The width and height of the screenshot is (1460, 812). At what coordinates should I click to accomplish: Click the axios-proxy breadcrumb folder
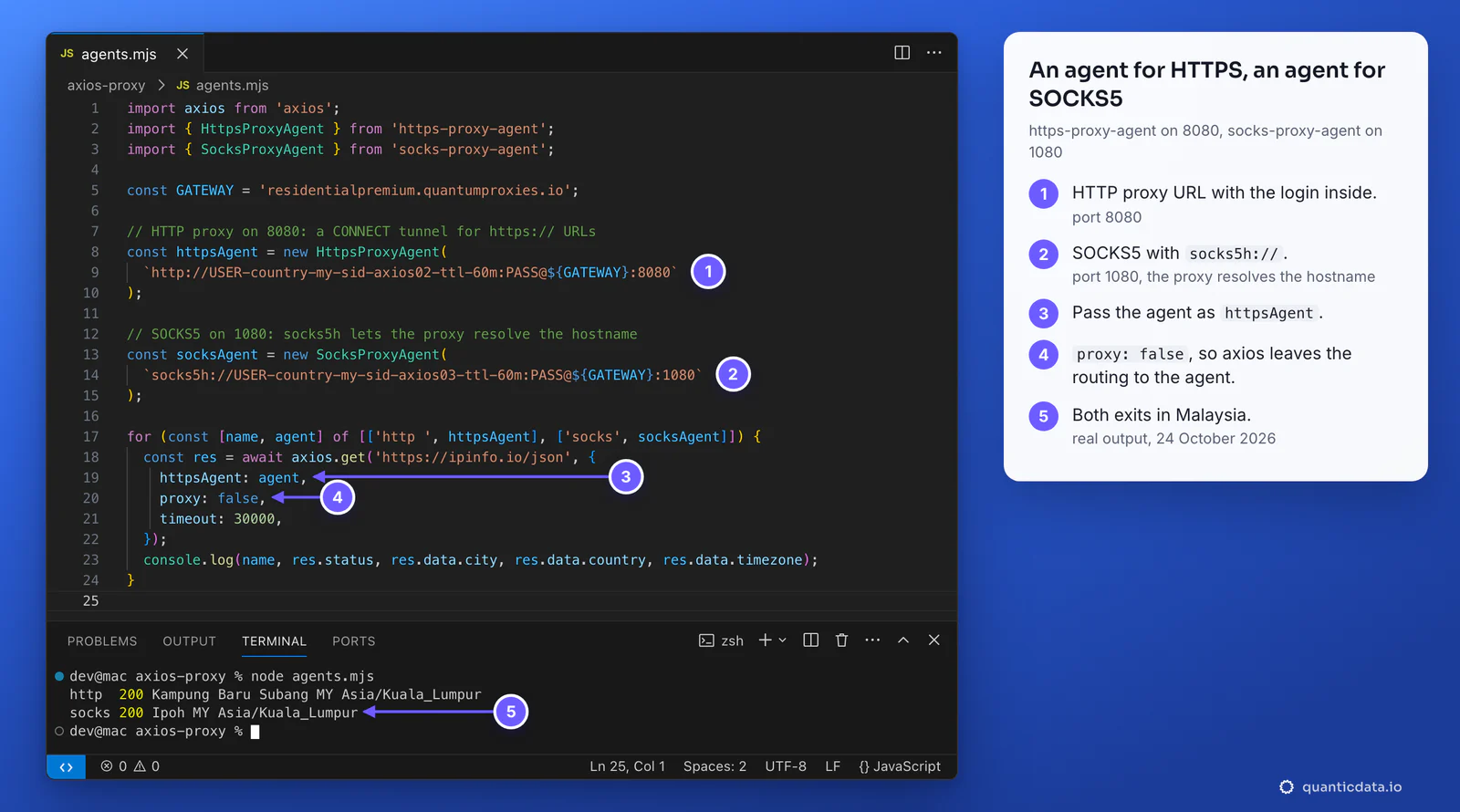106,85
